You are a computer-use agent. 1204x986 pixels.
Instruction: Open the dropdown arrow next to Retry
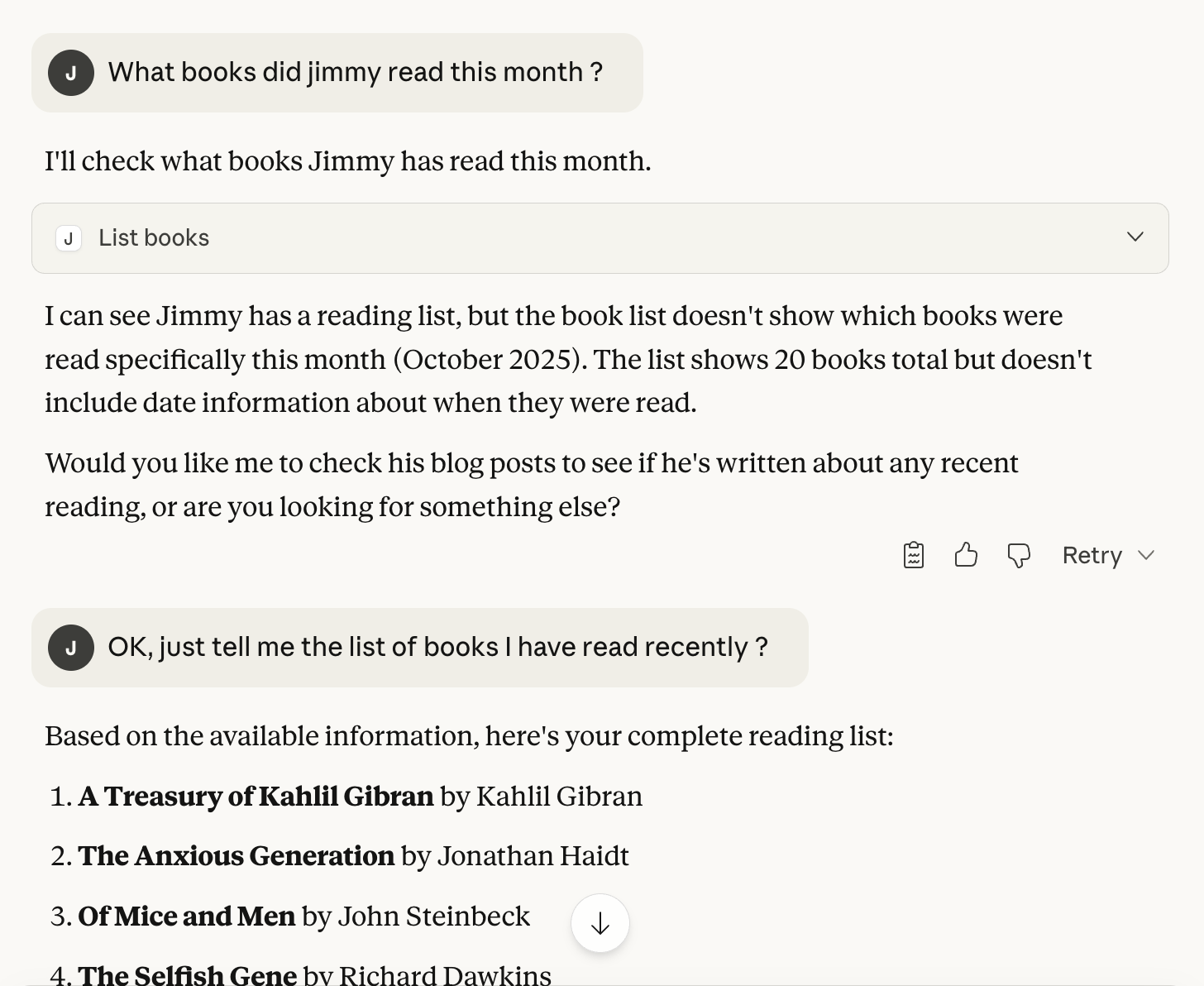pos(1146,555)
